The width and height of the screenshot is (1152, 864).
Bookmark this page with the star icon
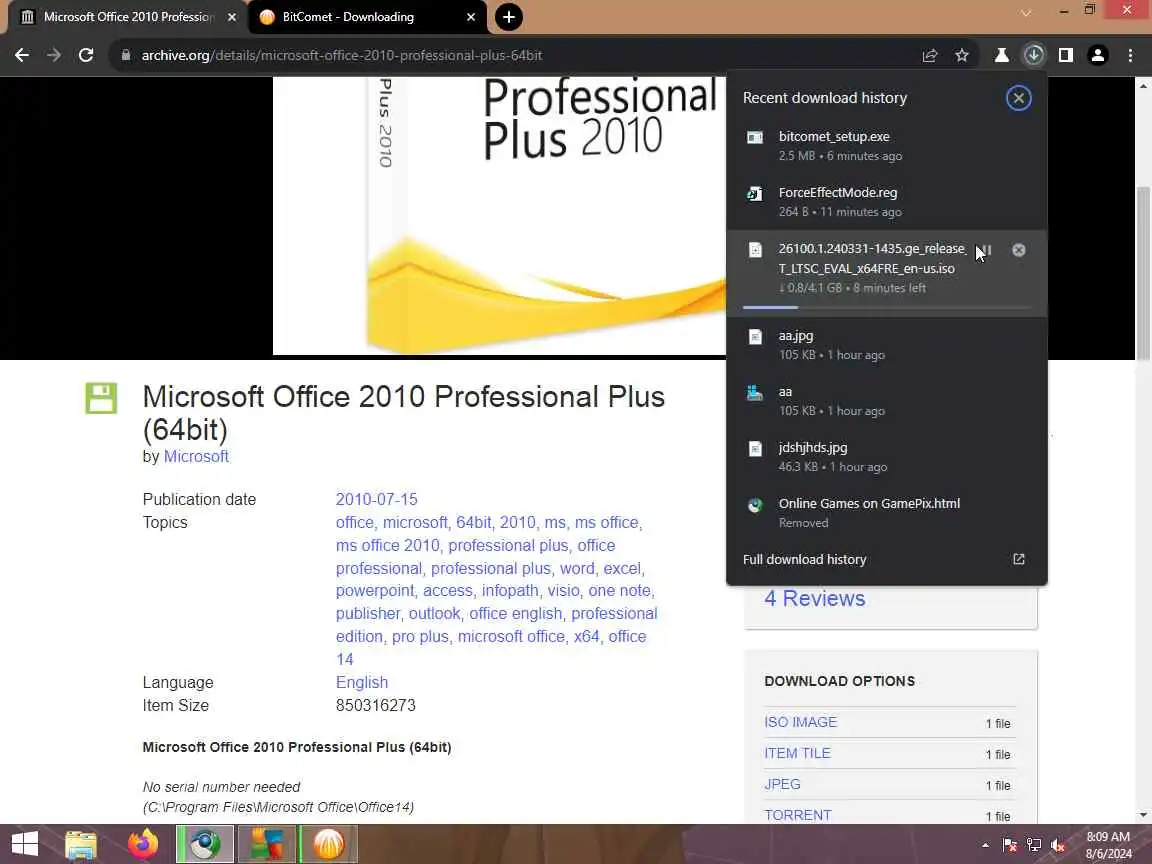coord(962,55)
